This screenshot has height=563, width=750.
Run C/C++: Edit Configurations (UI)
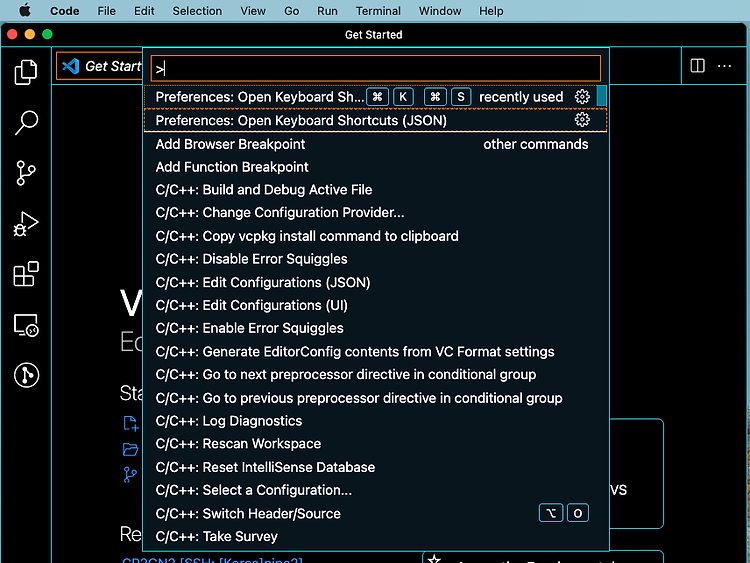pos(375,305)
